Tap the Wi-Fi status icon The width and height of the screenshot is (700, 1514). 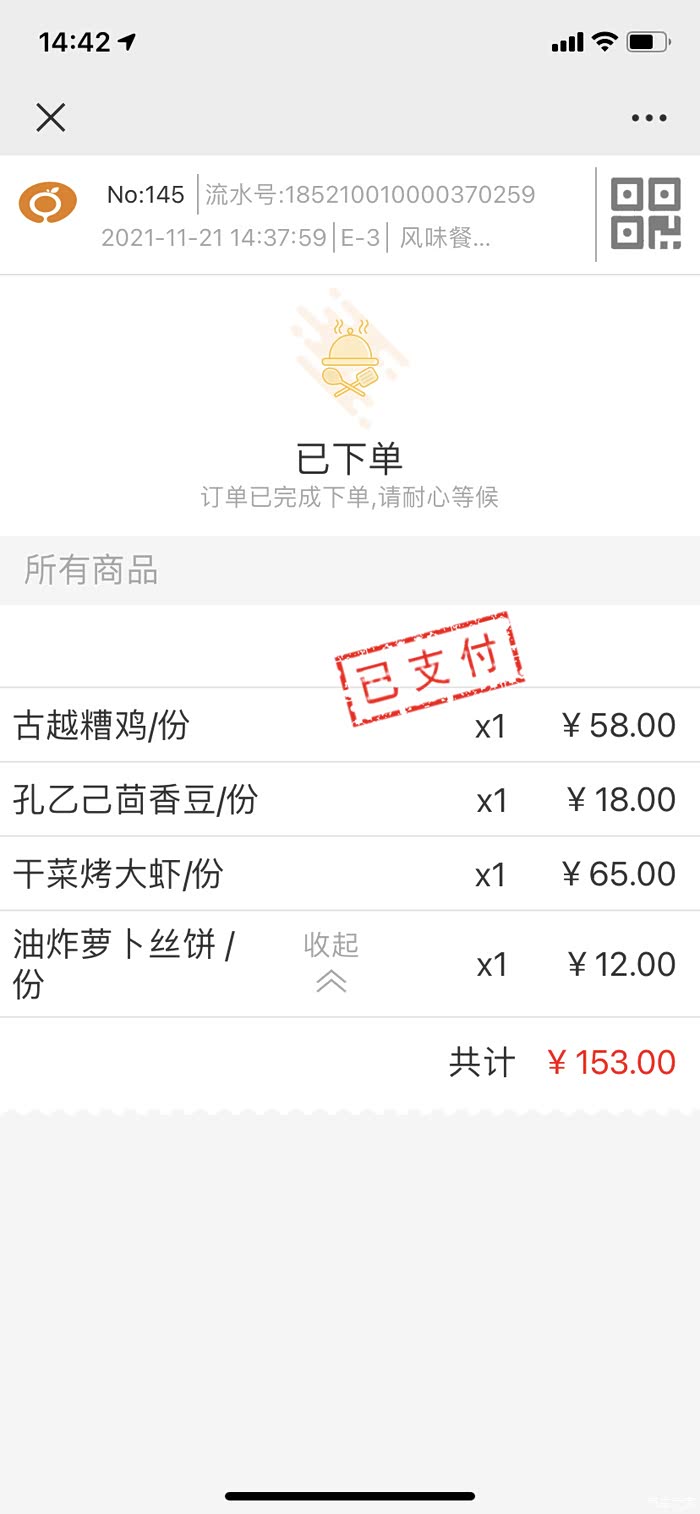[x=604, y=42]
